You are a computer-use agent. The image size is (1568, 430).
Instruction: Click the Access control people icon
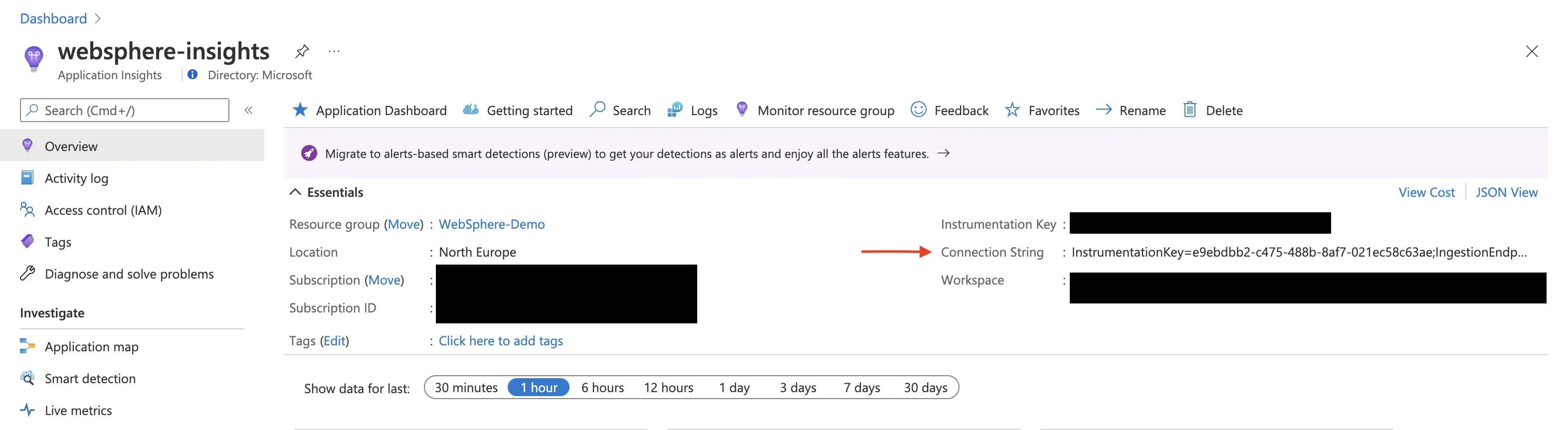coord(27,210)
